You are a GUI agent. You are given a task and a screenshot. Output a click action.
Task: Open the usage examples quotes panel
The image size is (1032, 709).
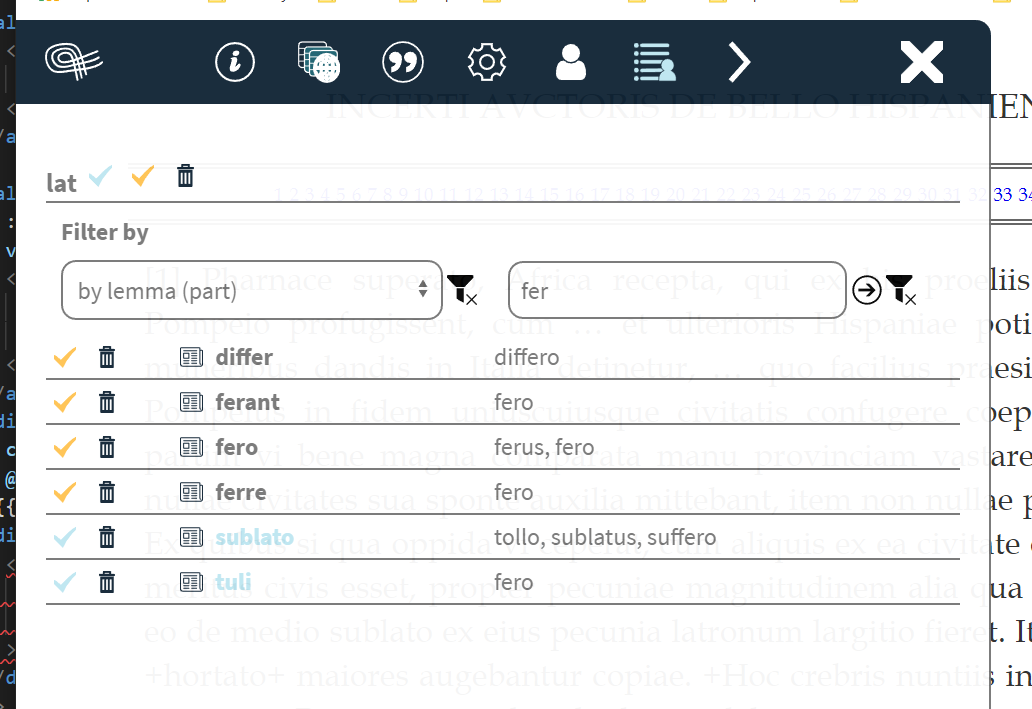(402, 62)
